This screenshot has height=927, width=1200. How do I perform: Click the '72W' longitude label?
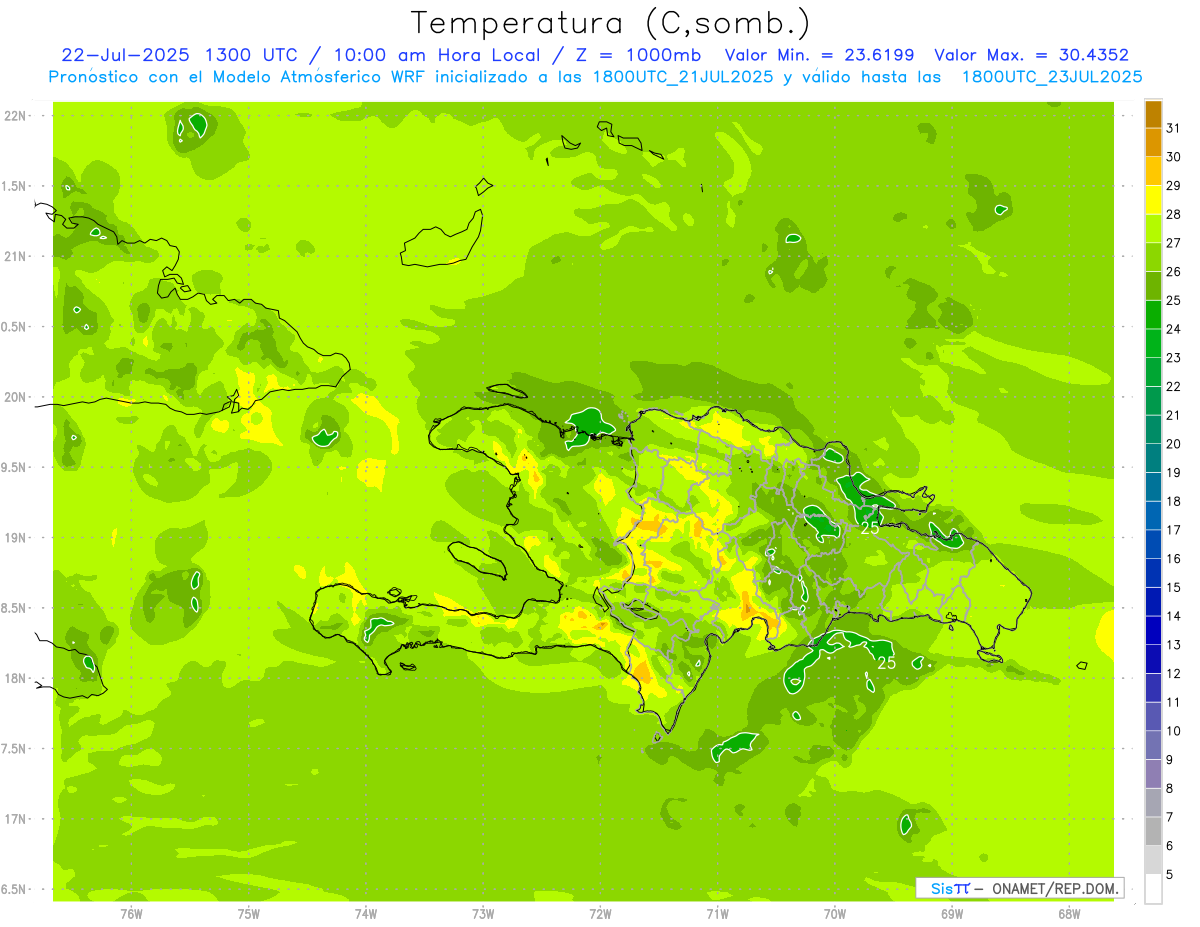[x=600, y=914]
